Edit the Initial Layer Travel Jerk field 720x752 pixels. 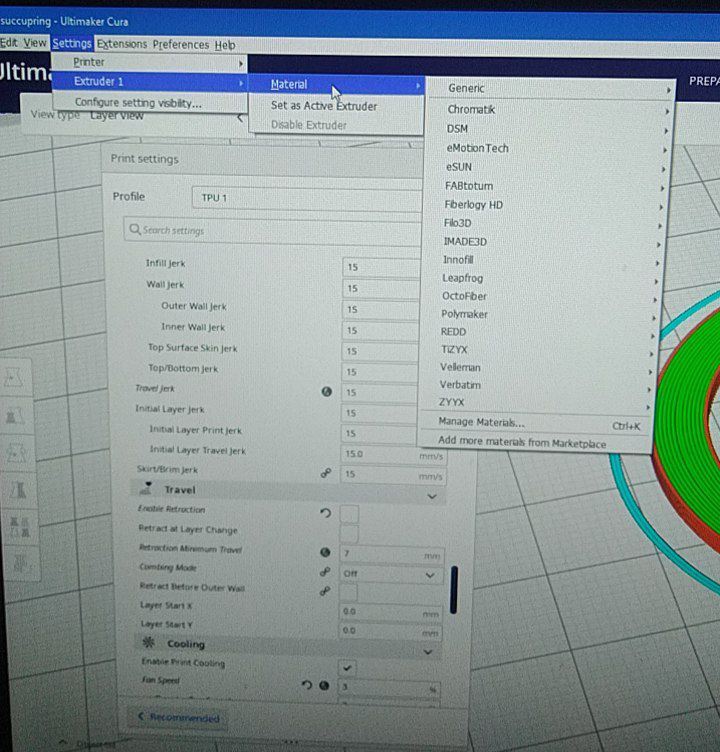pos(393,455)
